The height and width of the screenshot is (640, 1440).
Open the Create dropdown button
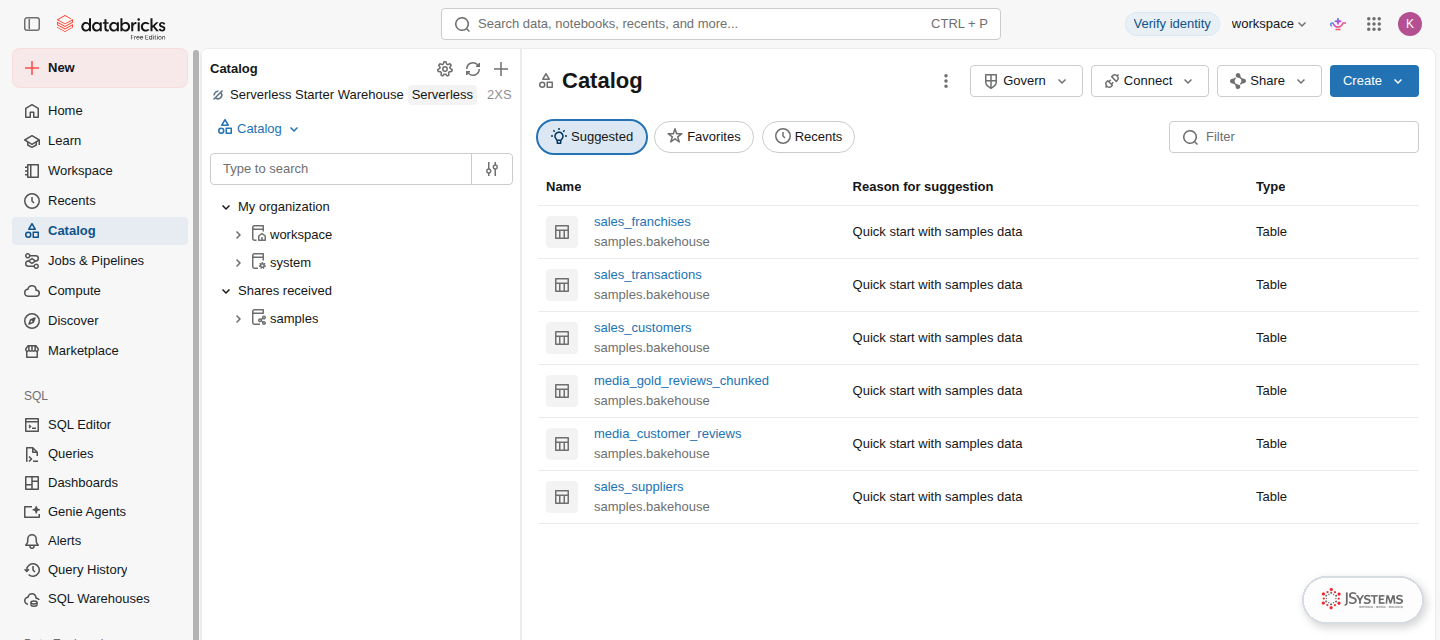1374,81
